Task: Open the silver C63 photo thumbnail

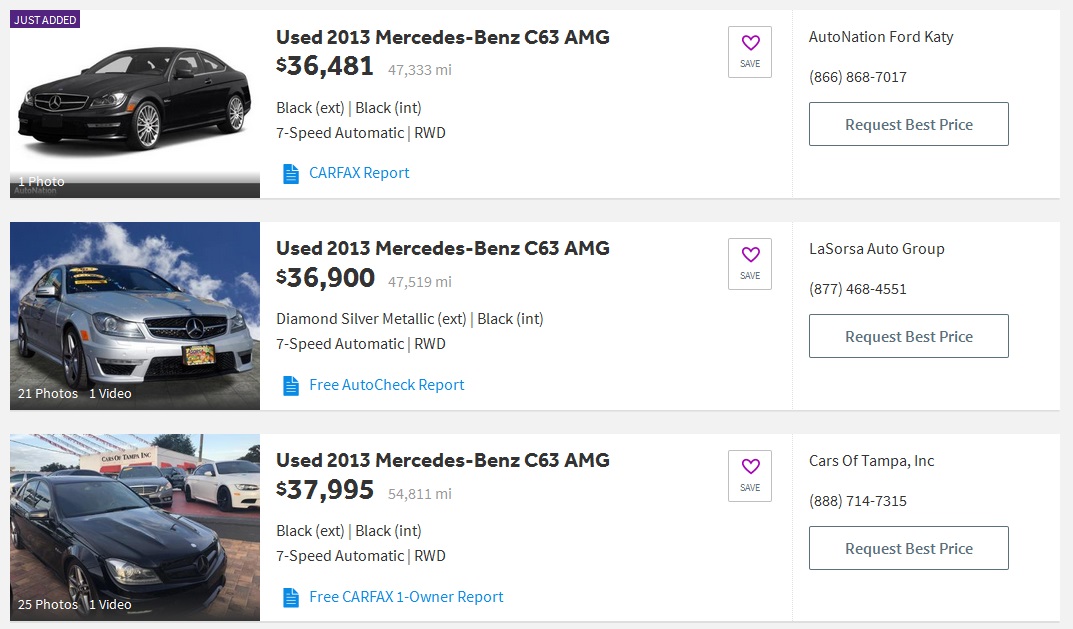Action: [135, 316]
